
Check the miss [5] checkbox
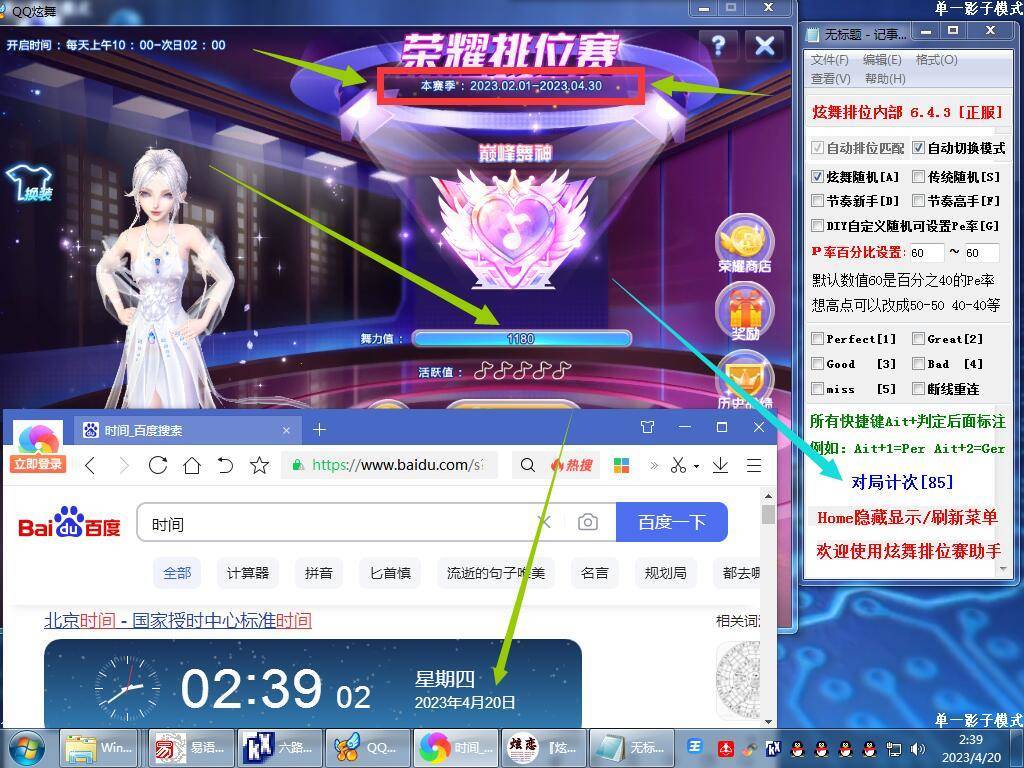click(x=817, y=389)
